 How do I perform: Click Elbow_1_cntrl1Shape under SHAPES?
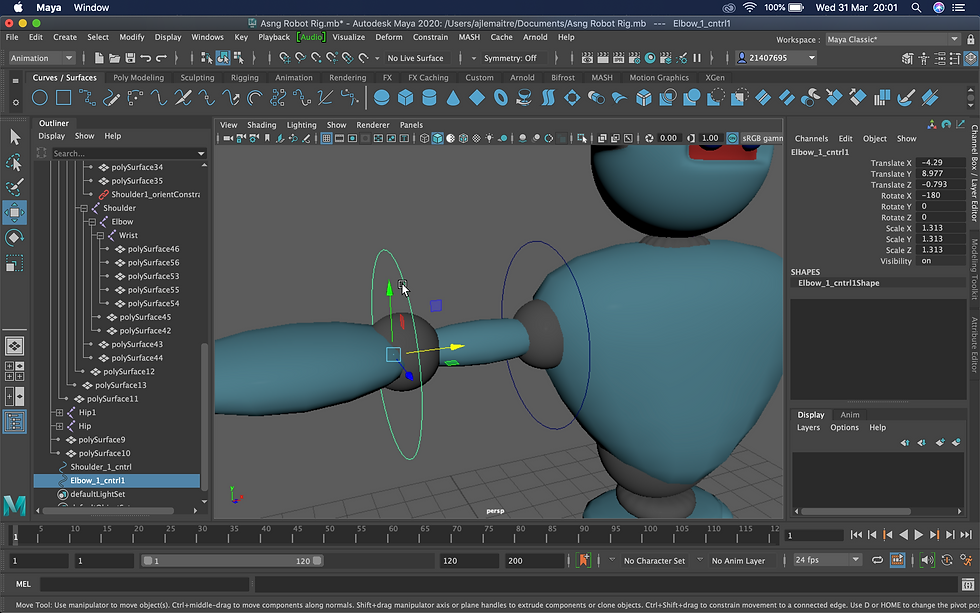pos(838,283)
